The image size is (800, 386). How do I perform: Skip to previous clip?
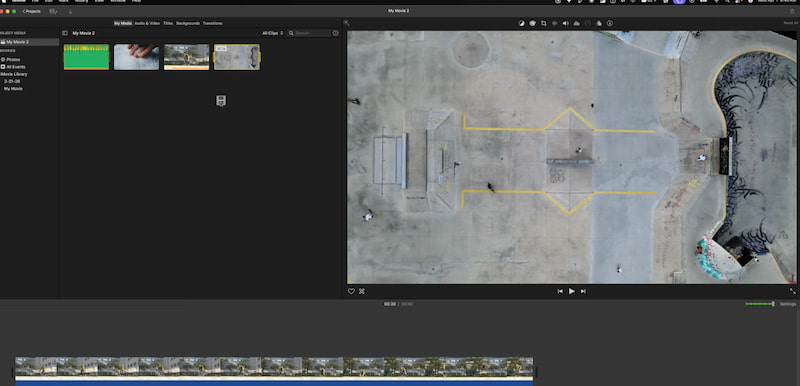(x=560, y=291)
